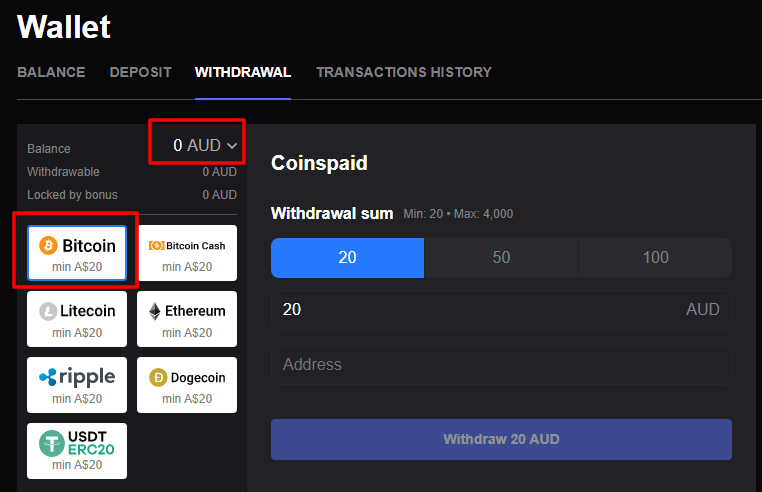Select the Dogecoin coin icon
Image resolution: width=762 pixels, height=492 pixels.
point(158,377)
